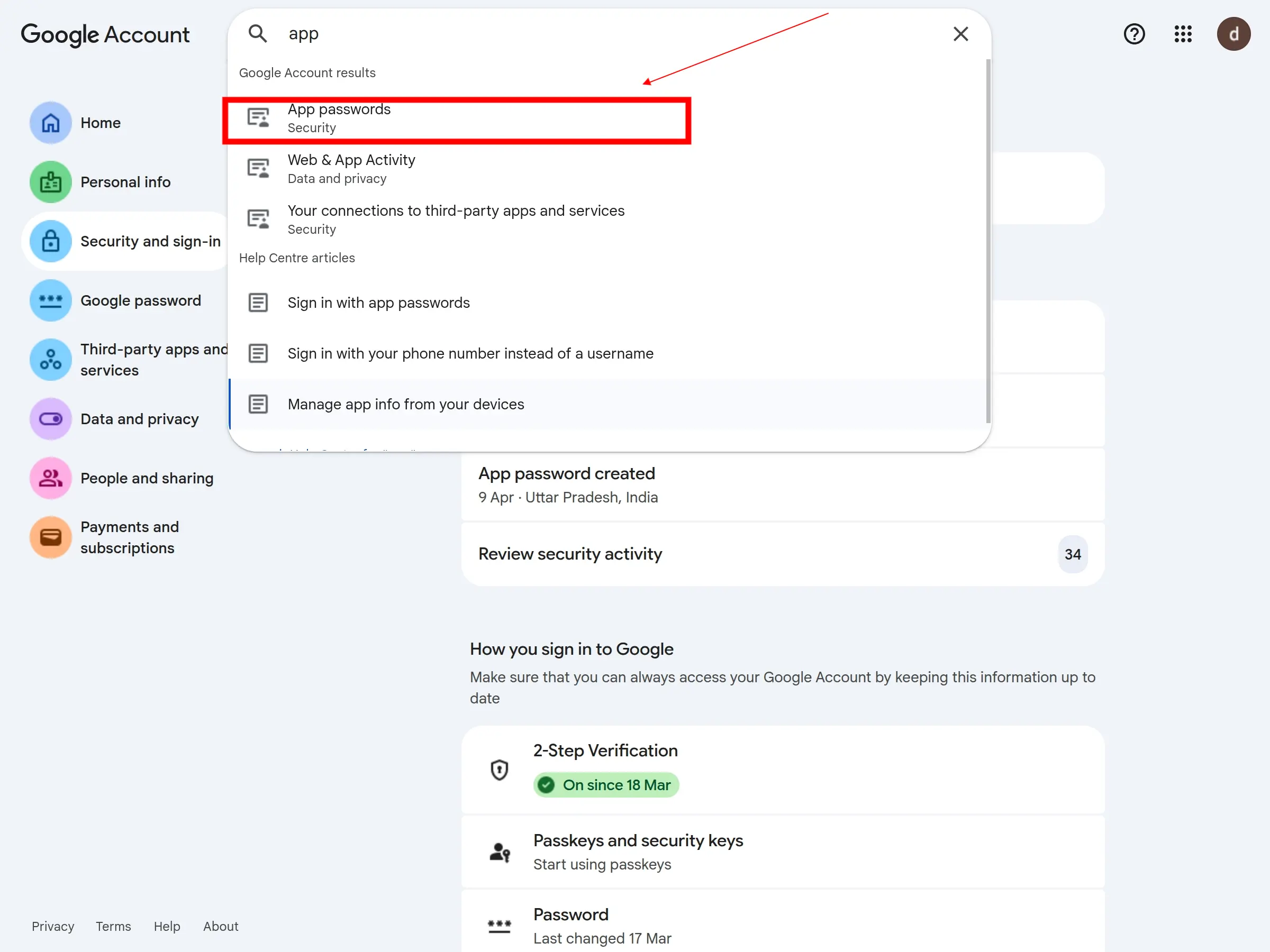Click the search results scrollbar
1270x952 pixels.
pyautogui.click(x=988, y=241)
